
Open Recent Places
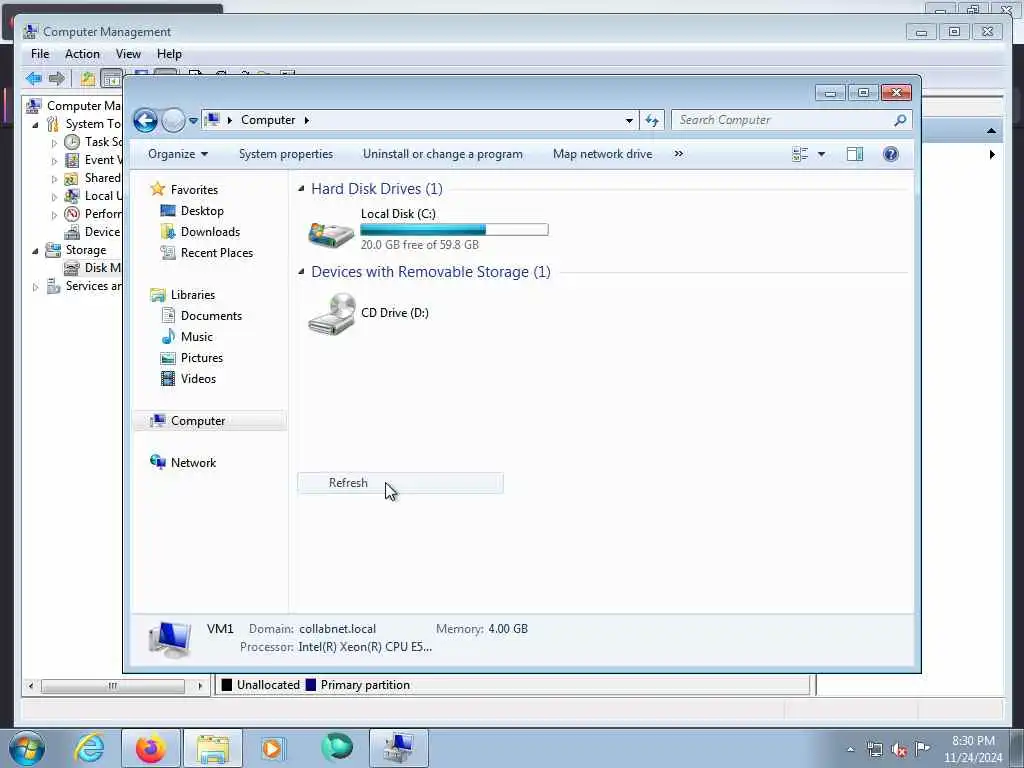216,253
